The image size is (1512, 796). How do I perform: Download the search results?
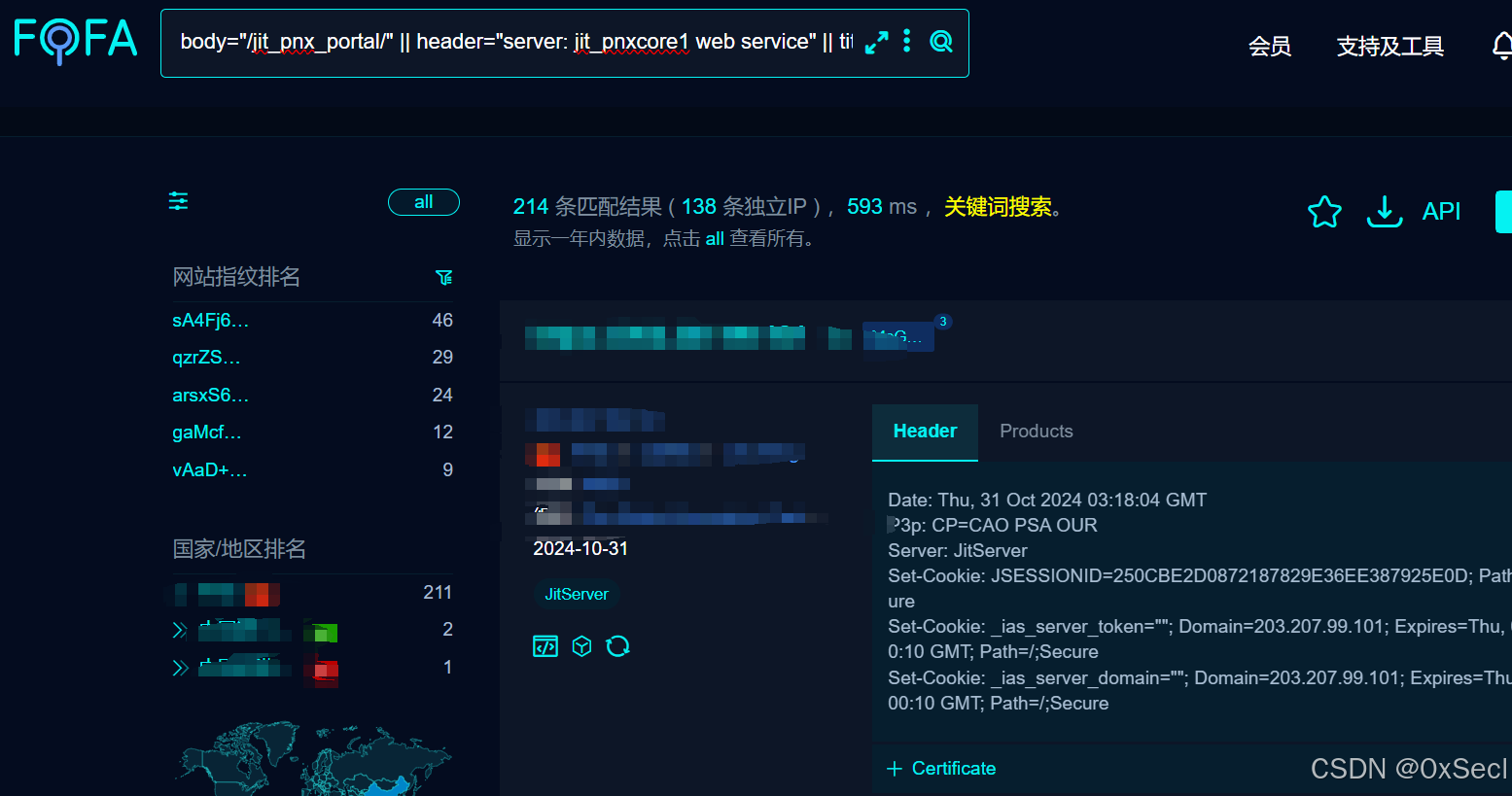pos(1385,211)
